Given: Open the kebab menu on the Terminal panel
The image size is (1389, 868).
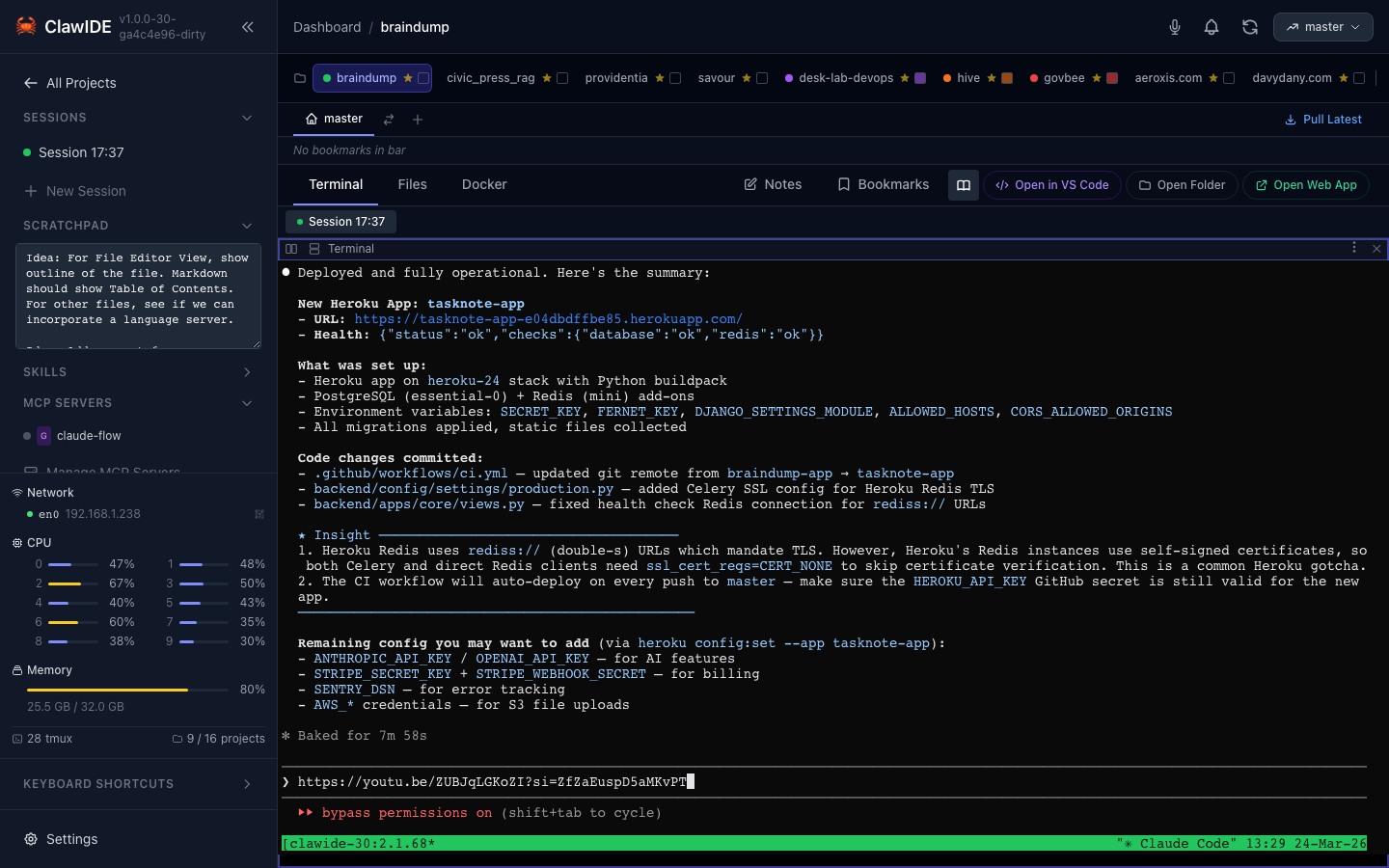Looking at the screenshot, I should [x=1354, y=248].
